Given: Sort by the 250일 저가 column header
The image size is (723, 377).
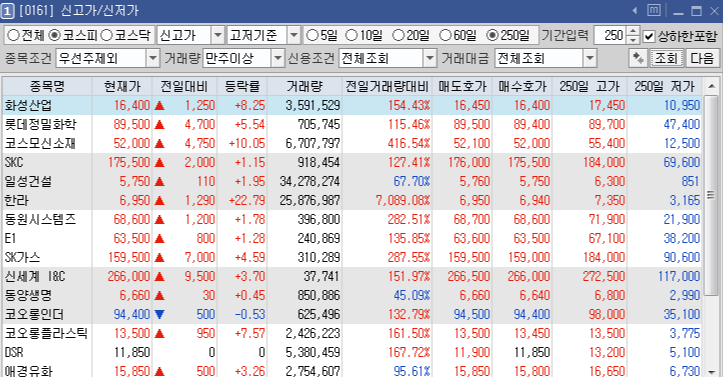Looking at the screenshot, I should [x=664, y=86].
